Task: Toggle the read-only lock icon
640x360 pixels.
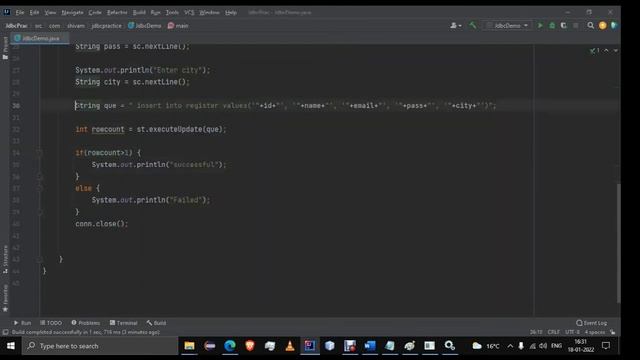Action: [613, 332]
